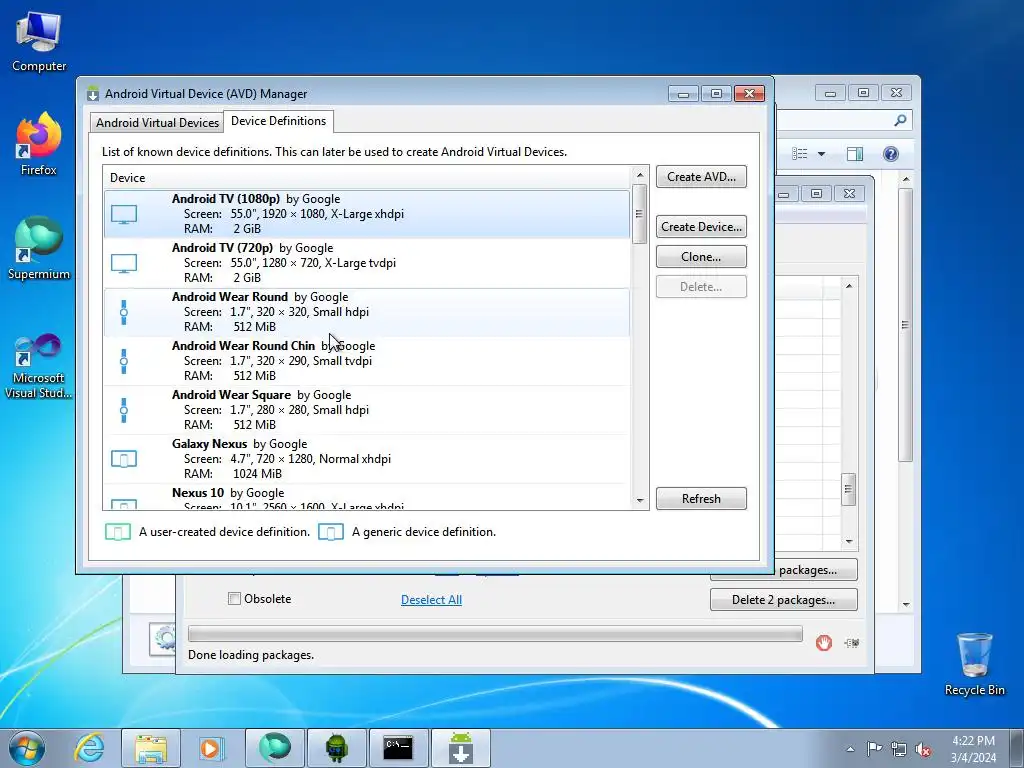This screenshot has width=1024, height=768.
Task: Click Deselect All link
Action: click(x=431, y=600)
